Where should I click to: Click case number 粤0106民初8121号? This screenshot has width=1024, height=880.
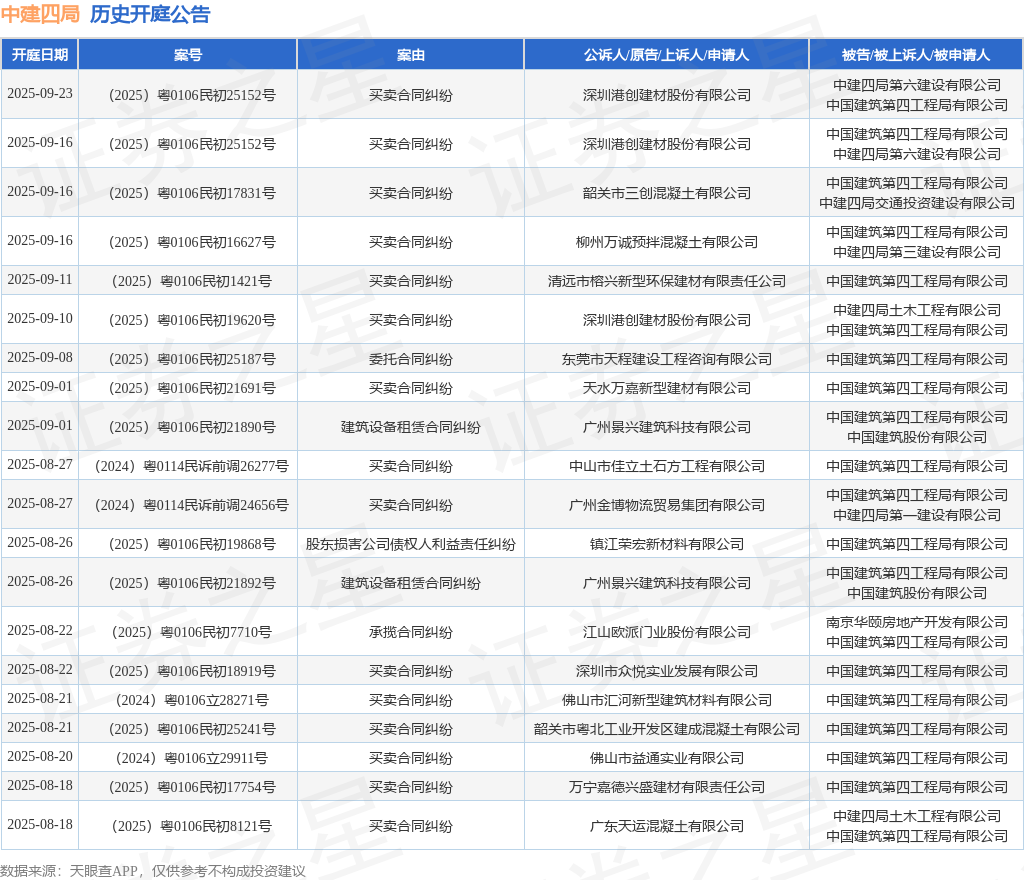[216, 826]
